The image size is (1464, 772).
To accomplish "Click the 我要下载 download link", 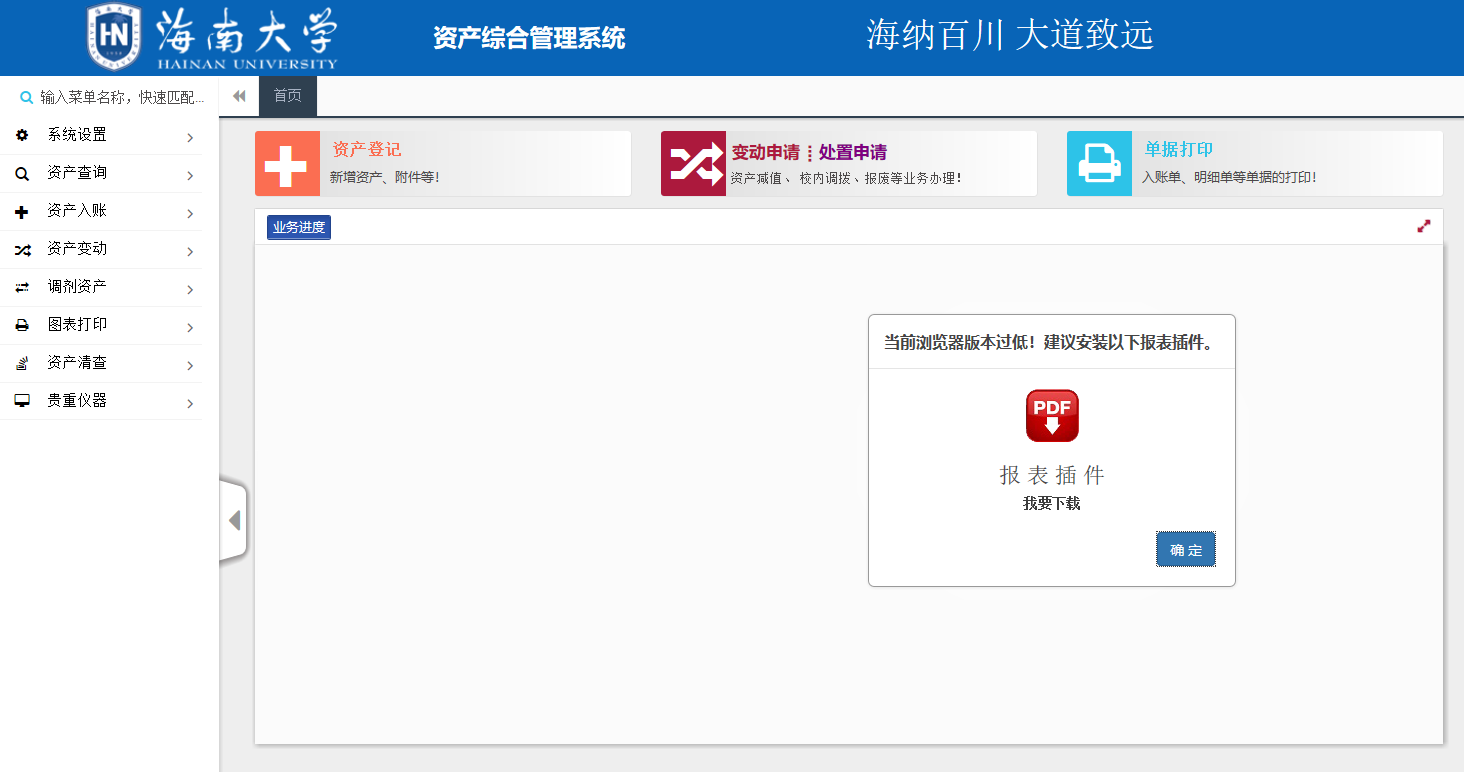I will point(1051,503).
